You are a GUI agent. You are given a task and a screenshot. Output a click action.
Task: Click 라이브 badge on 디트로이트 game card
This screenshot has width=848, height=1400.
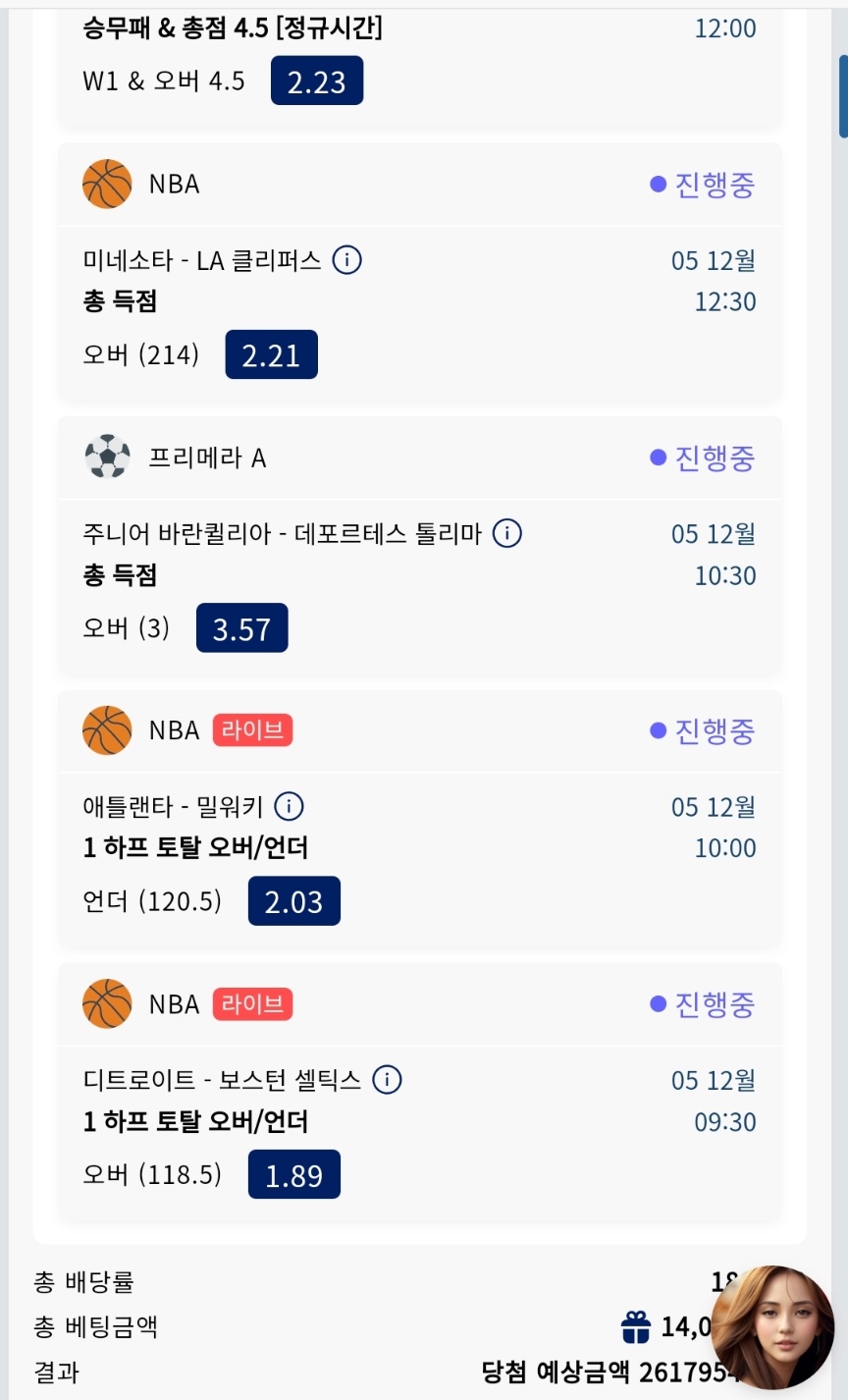pyautogui.click(x=252, y=1003)
